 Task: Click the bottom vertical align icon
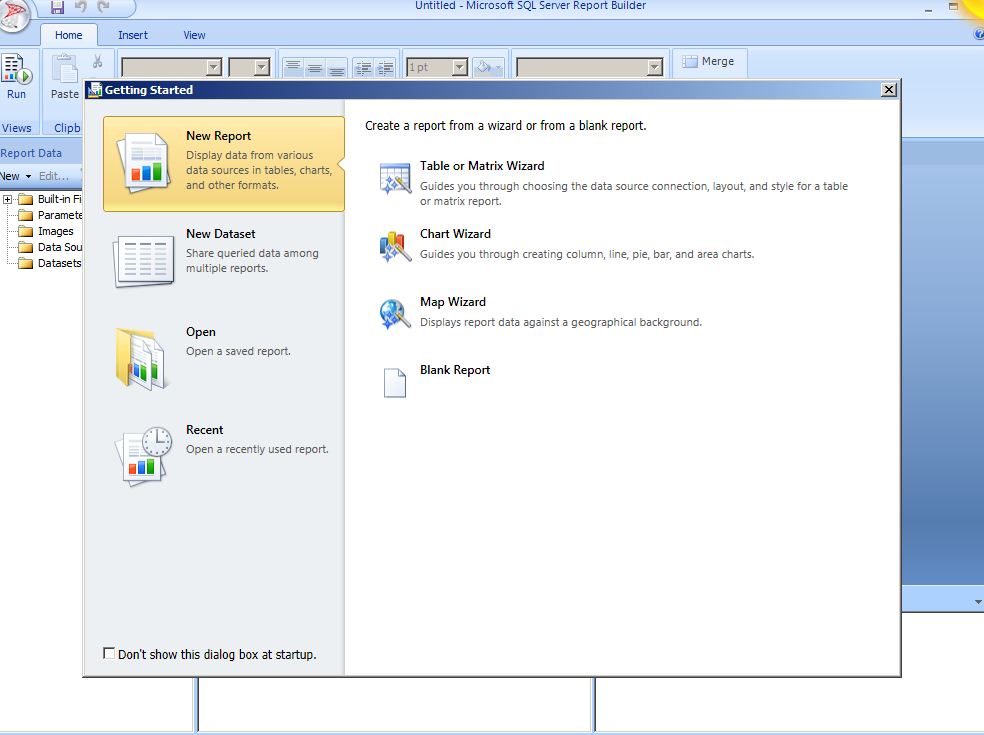[x=336, y=67]
